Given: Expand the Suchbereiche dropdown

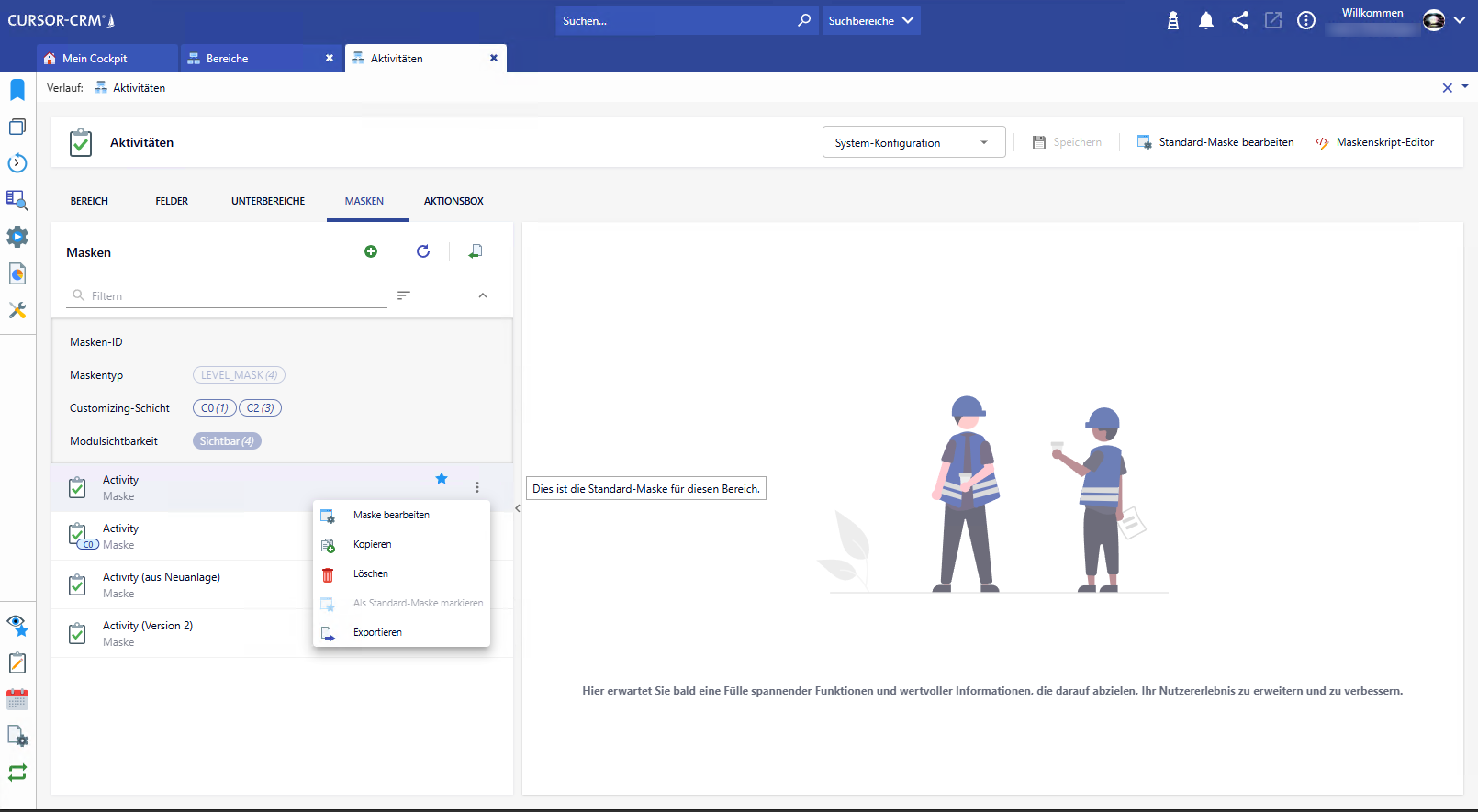Looking at the screenshot, I should [x=870, y=20].
